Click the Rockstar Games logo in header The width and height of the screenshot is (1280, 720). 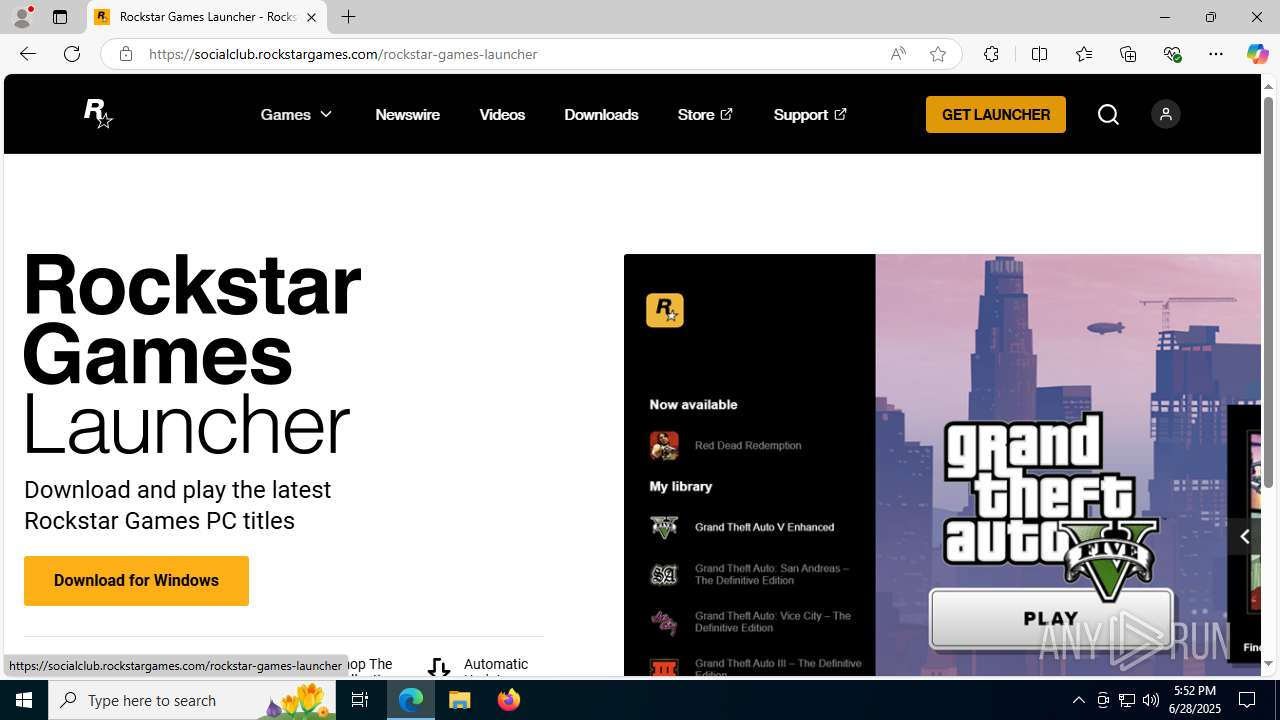coord(98,114)
